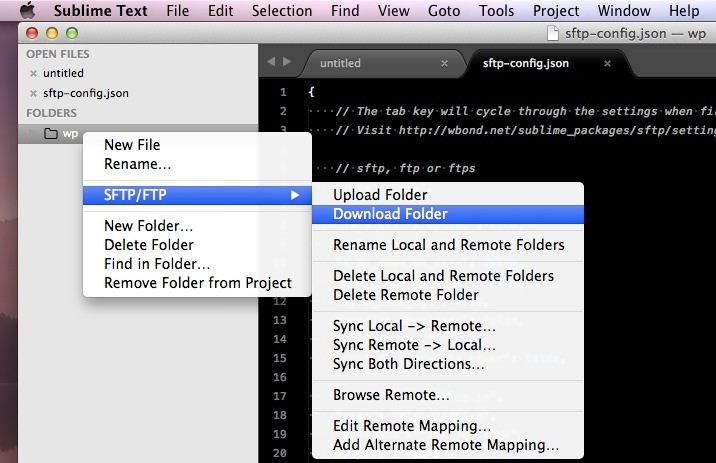Image resolution: width=716 pixels, height=463 pixels.
Task: Close the untitled tab
Action: tap(444, 63)
